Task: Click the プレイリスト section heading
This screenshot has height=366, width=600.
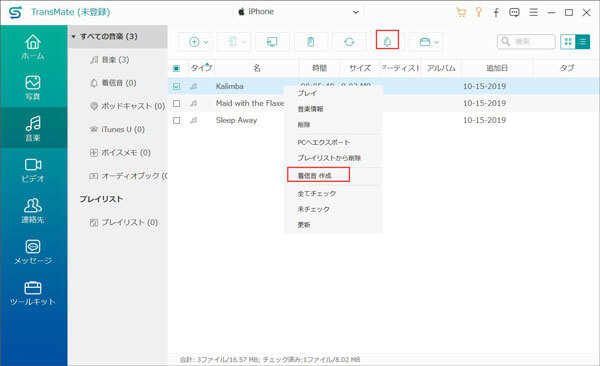Action: [101, 199]
